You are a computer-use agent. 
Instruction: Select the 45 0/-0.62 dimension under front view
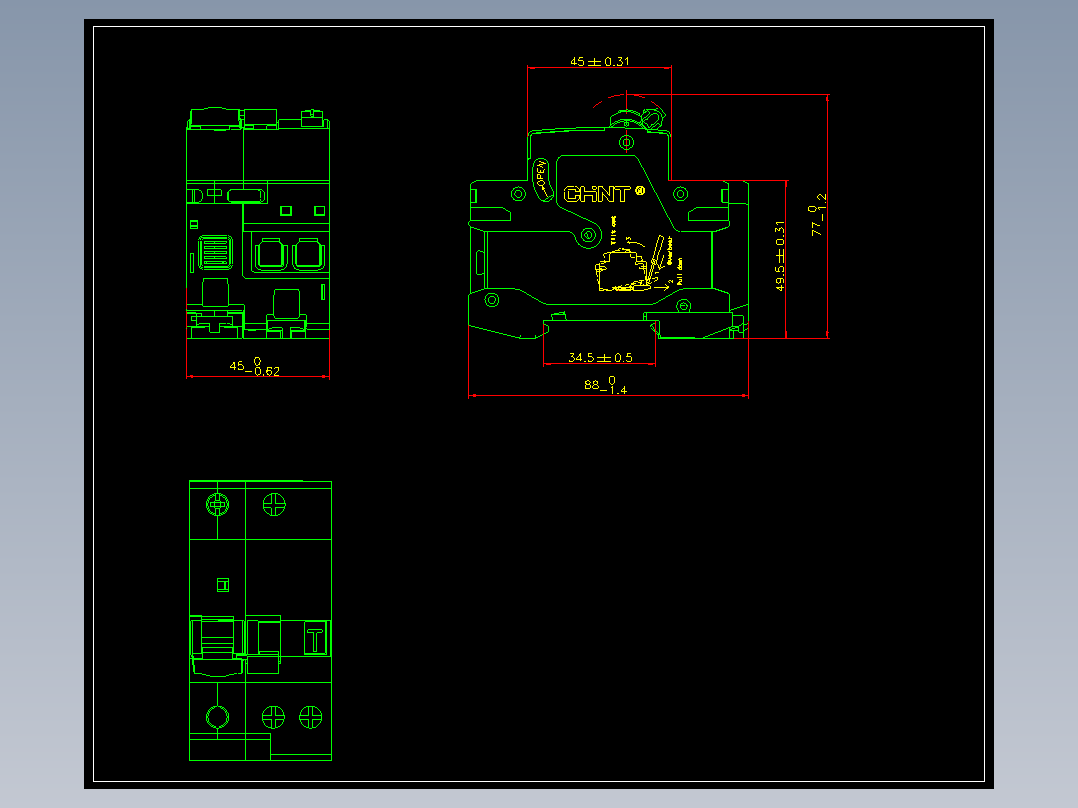point(254,367)
